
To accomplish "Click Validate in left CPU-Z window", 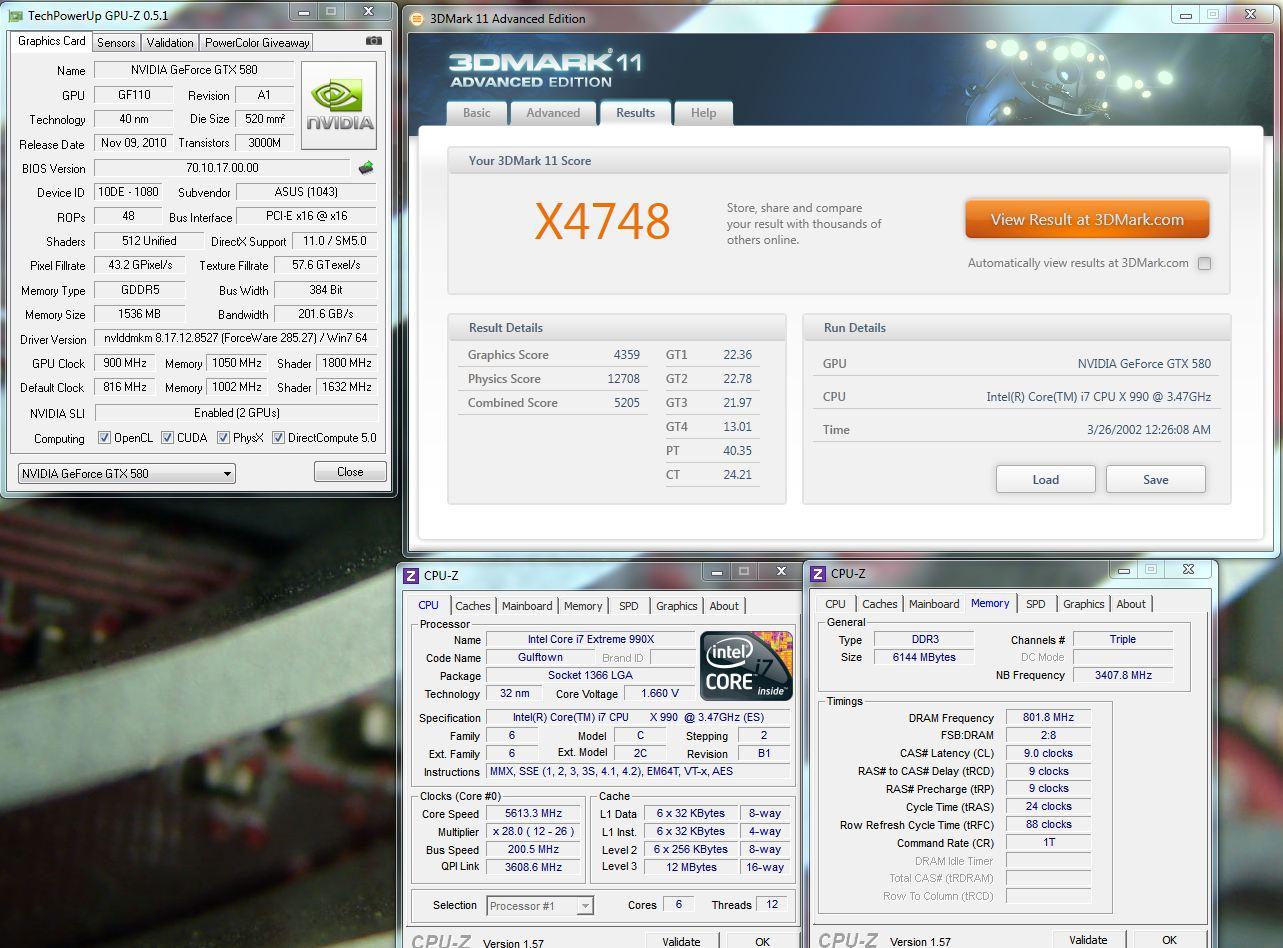I will [681, 941].
